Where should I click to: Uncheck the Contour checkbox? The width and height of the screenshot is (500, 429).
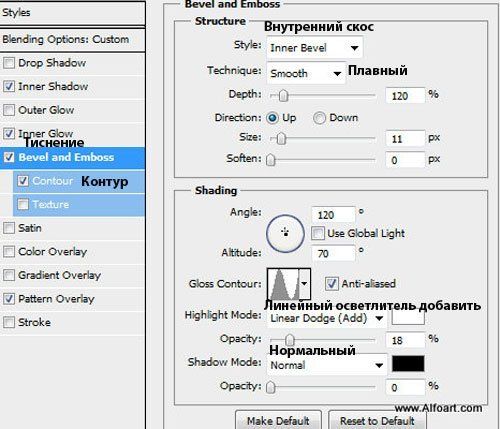(x=23, y=181)
